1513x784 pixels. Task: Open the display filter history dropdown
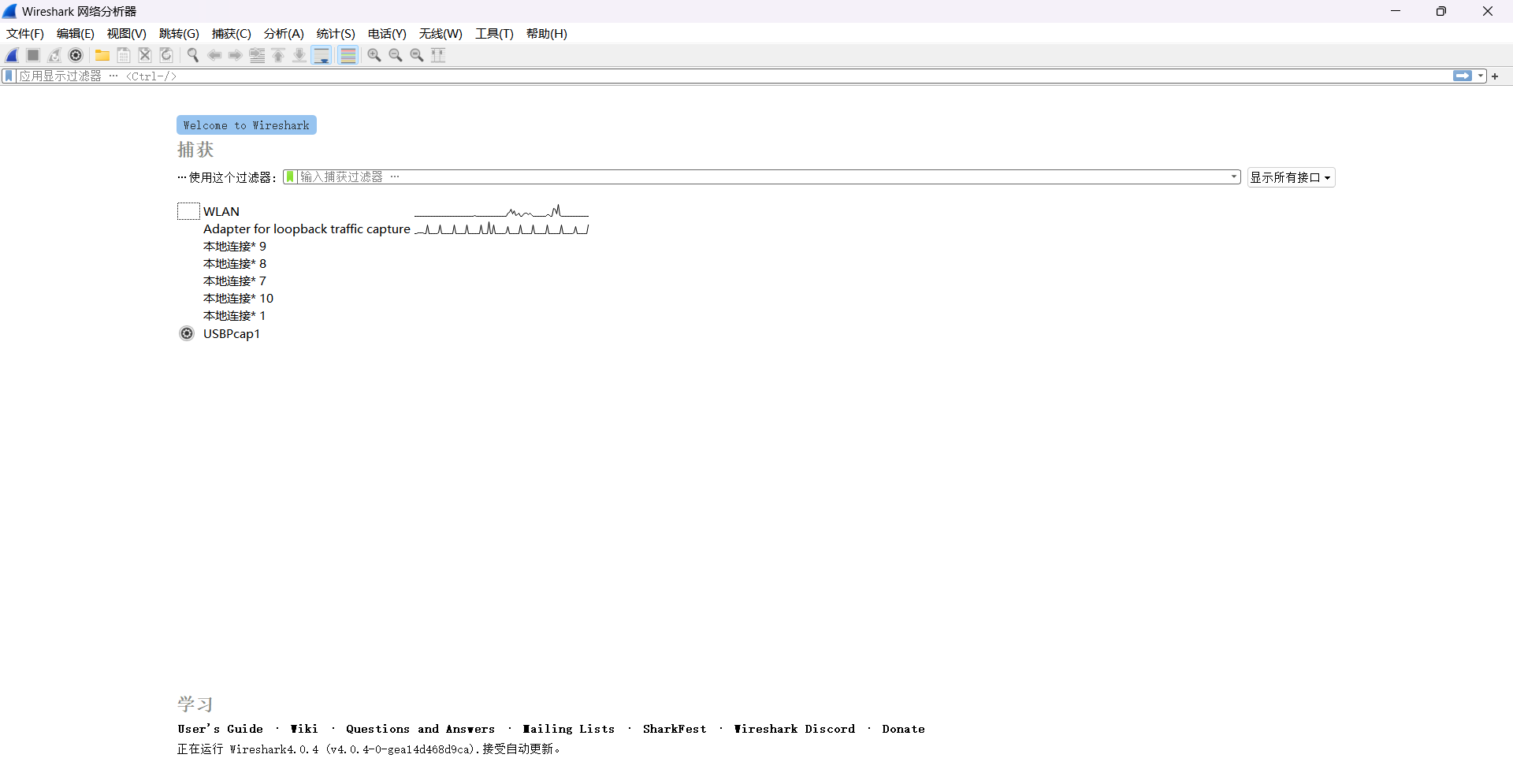(x=1481, y=76)
